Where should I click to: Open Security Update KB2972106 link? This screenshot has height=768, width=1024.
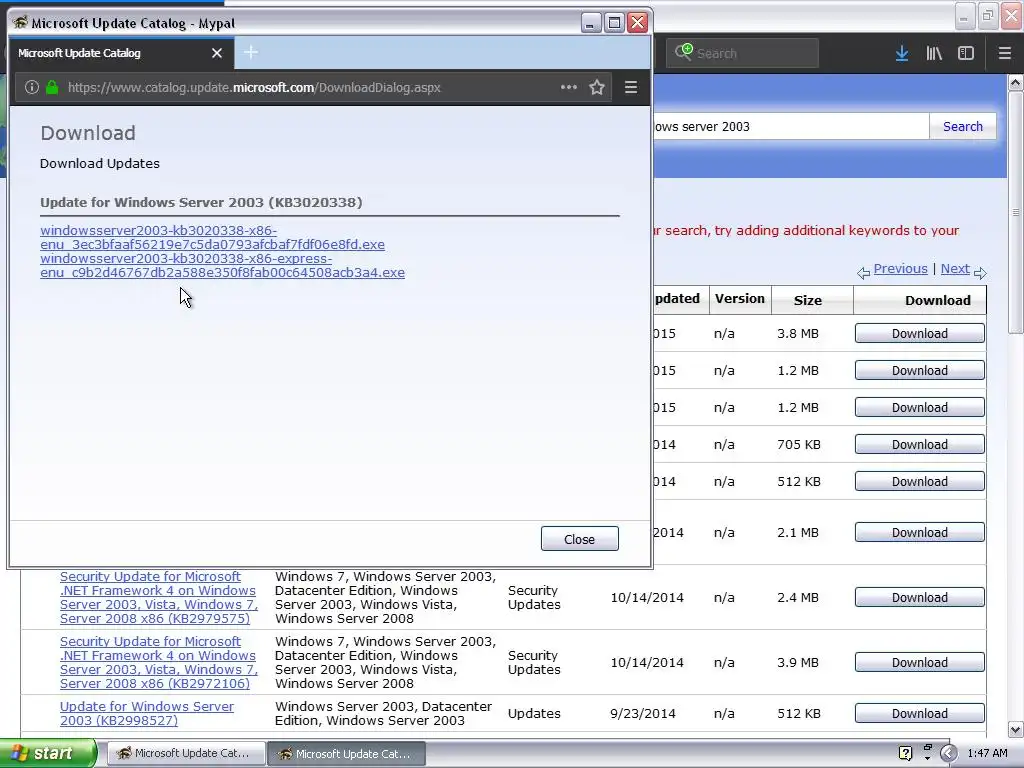tap(159, 662)
